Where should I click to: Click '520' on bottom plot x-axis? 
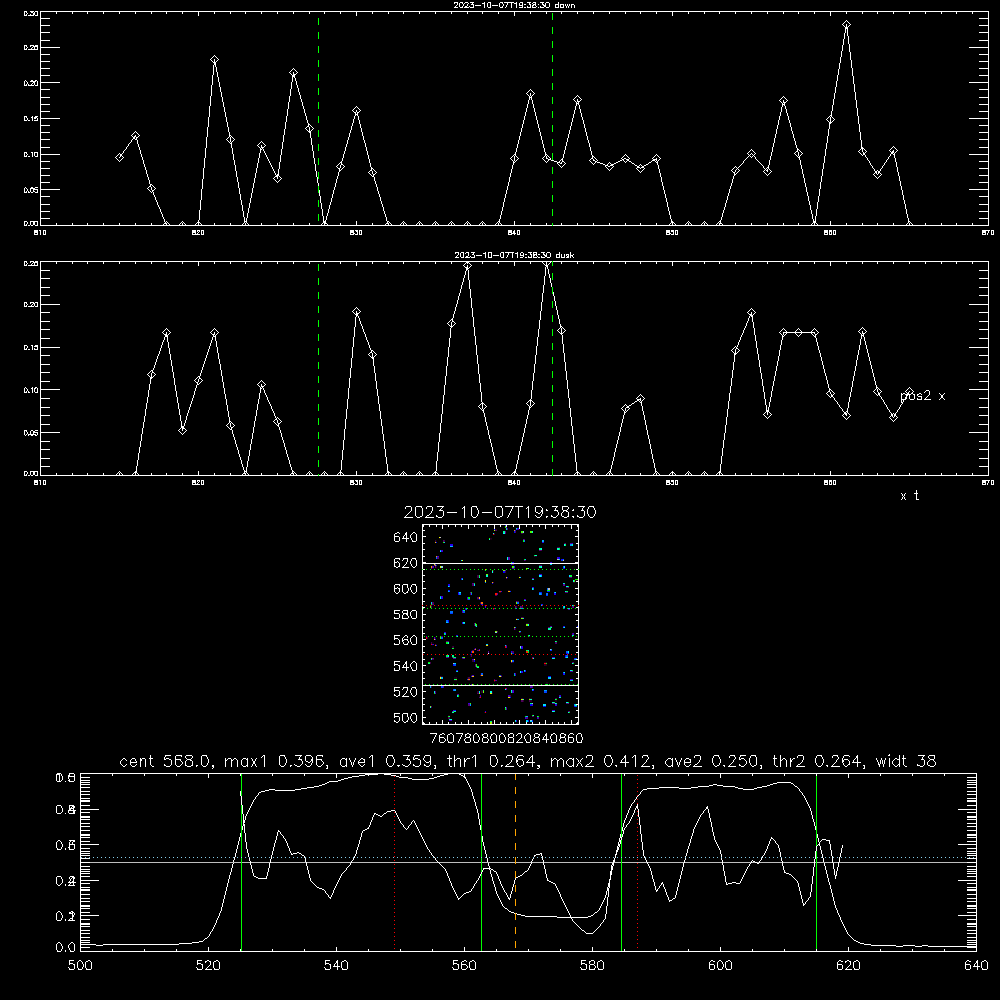pyautogui.click(x=208, y=966)
